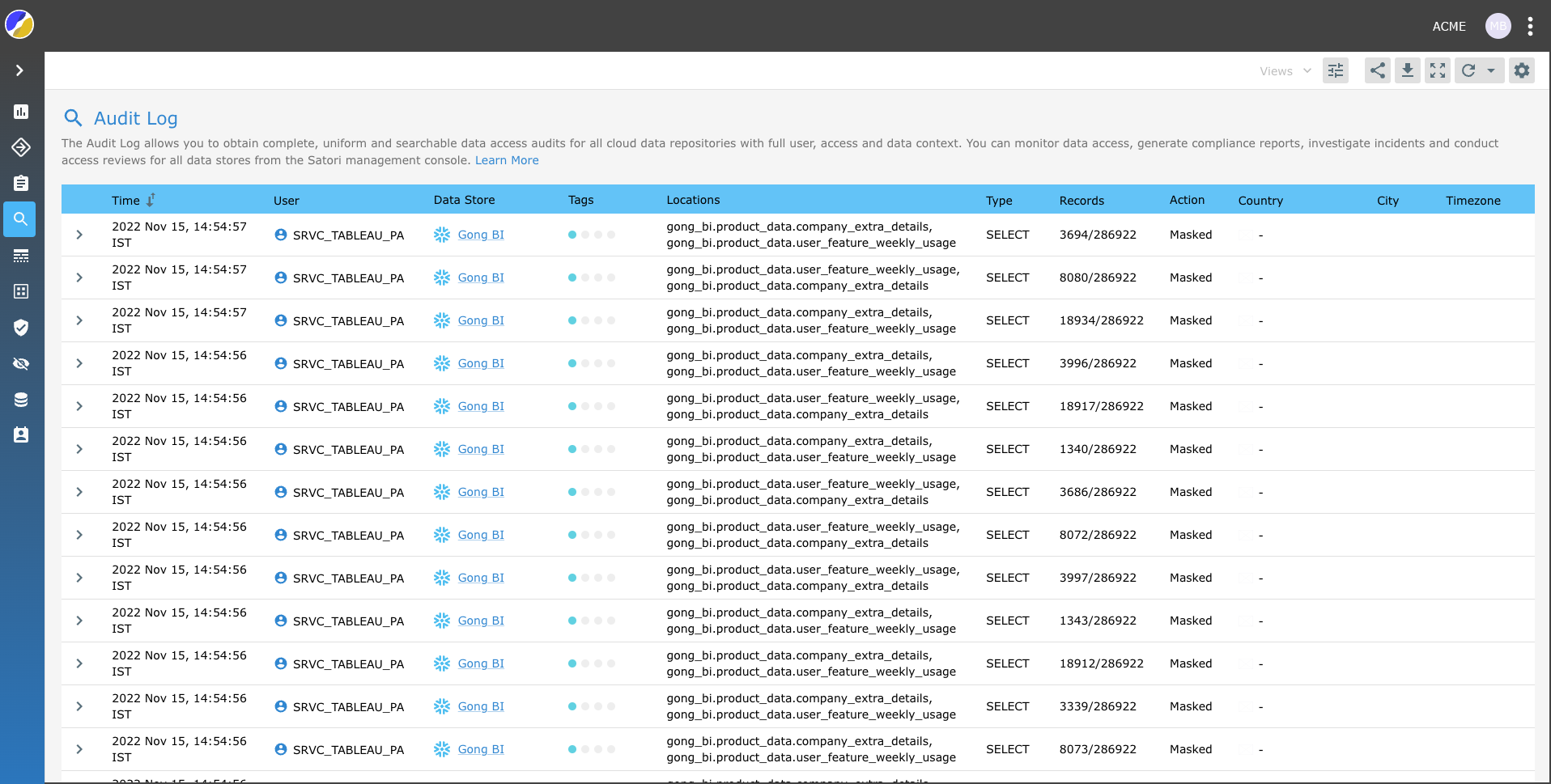Open the three-dot menu in top bar
1551x784 pixels.
[1530, 26]
